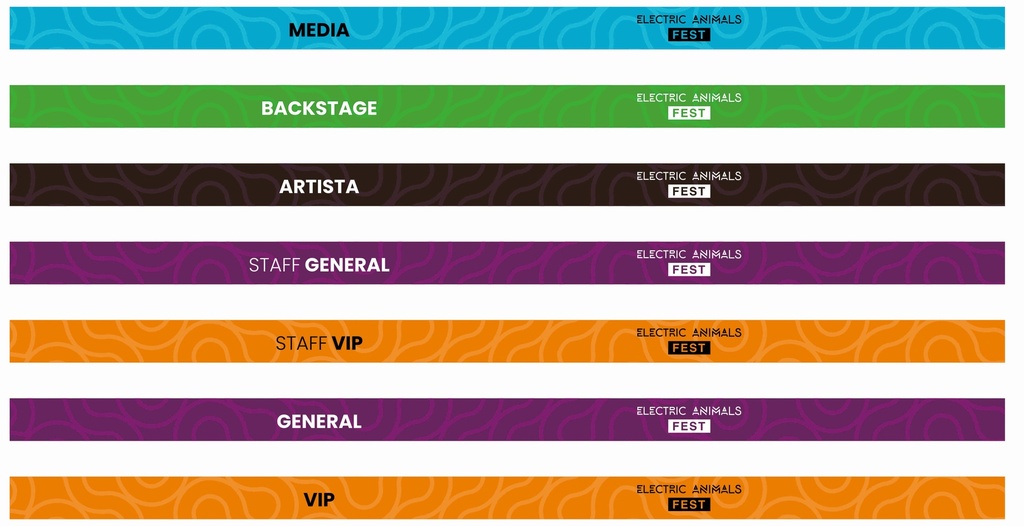Click Electric Animals Fest logo on blue band
This screenshot has width=1024, height=526.
689,28
